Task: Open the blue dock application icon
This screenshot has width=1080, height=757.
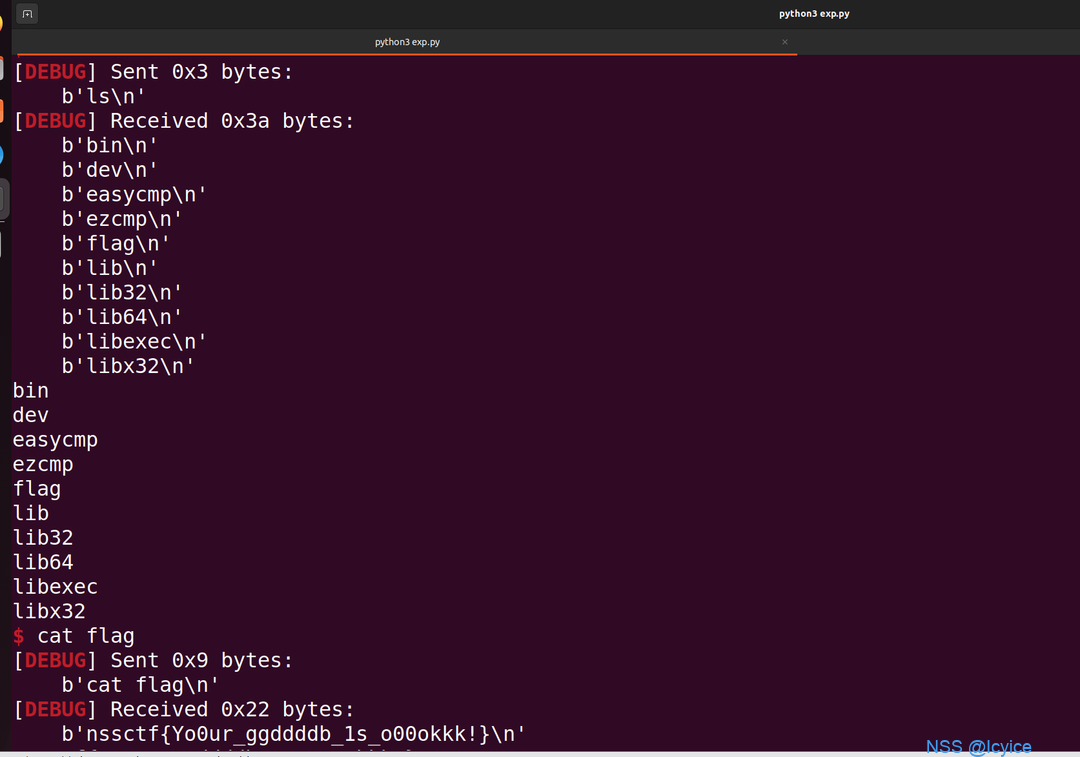Action: coord(2,154)
